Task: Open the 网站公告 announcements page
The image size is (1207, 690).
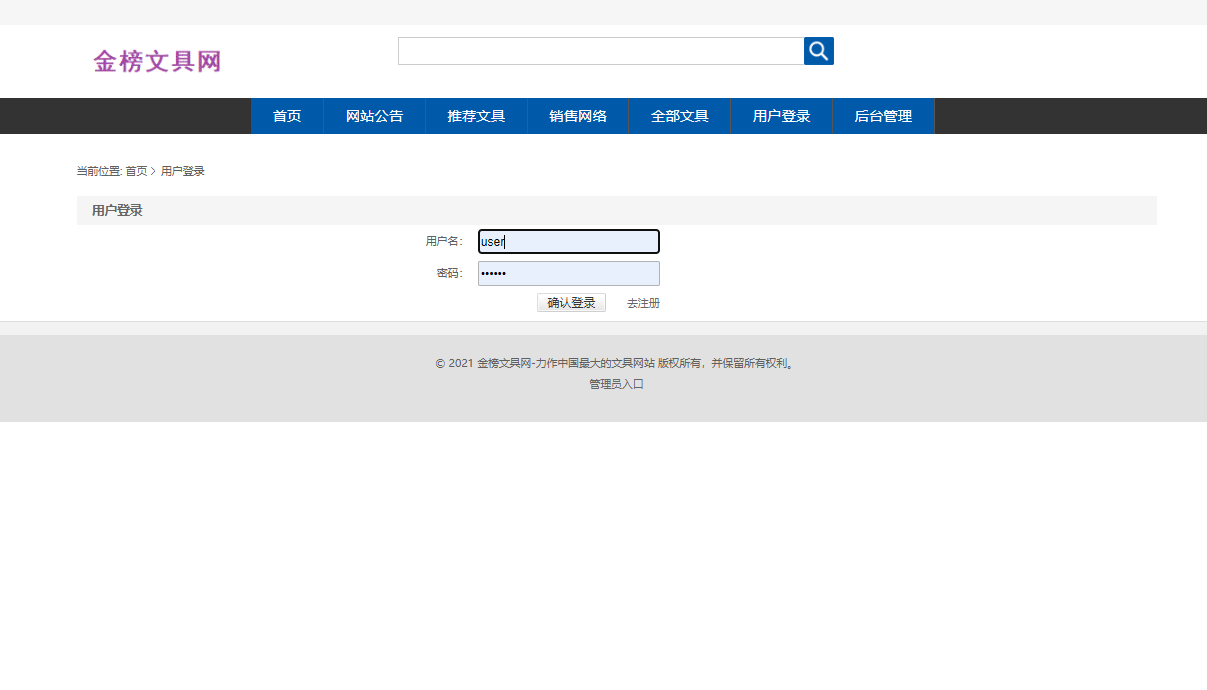Action: tap(373, 115)
